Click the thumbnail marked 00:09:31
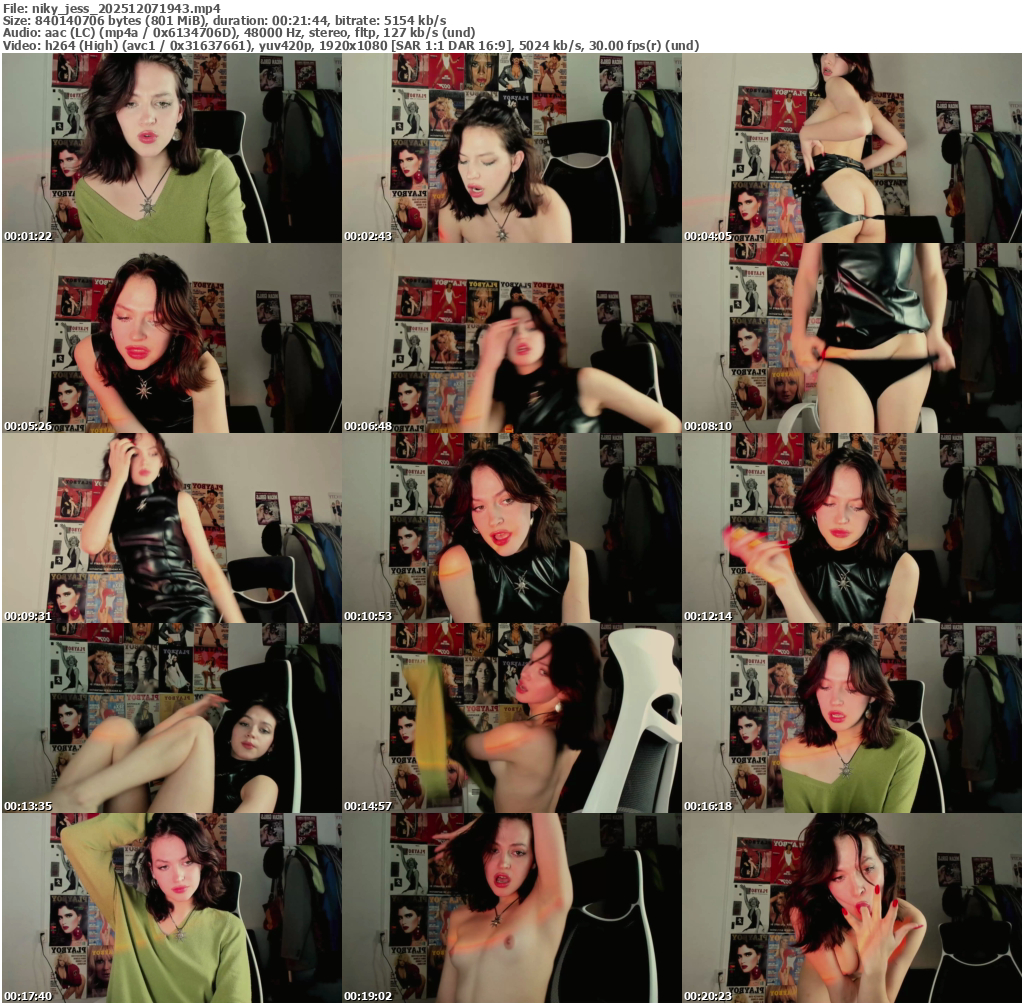 tap(171, 528)
